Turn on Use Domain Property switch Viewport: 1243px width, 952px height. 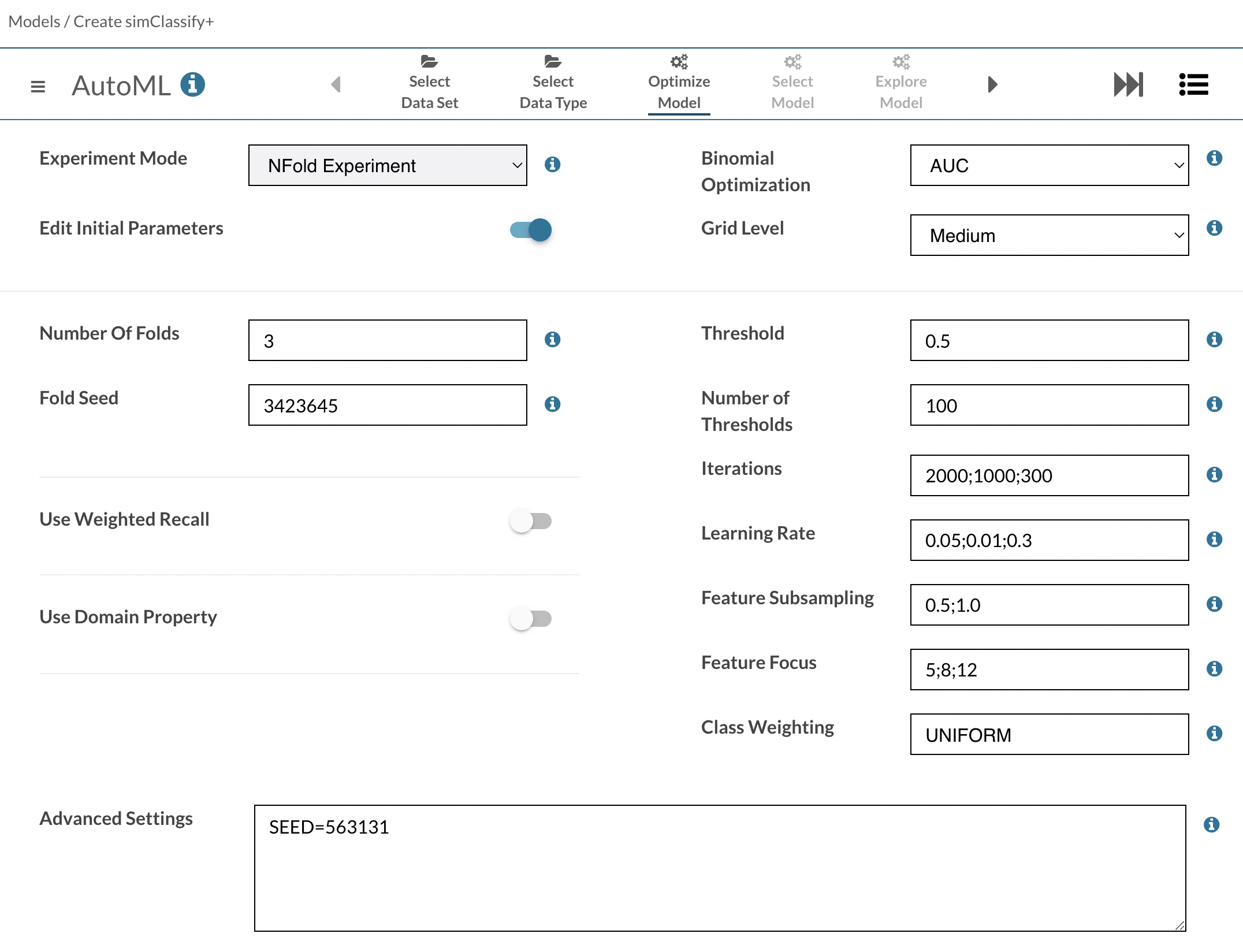(x=531, y=619)
